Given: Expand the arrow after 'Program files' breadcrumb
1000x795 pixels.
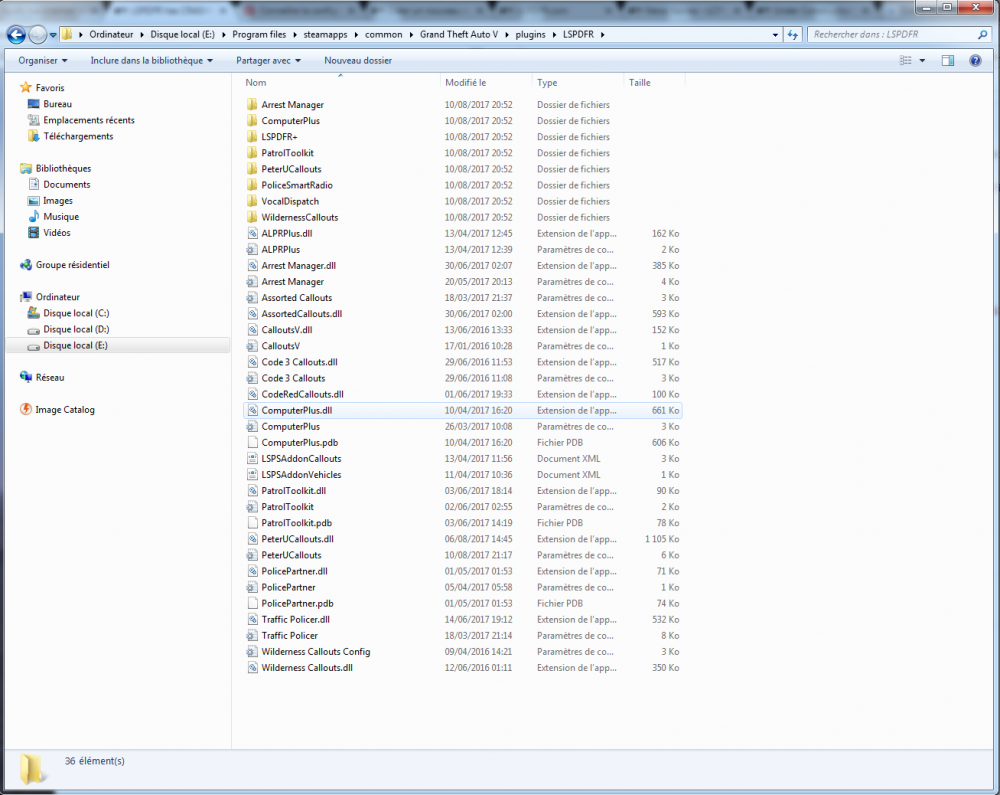Looking at the screenshot, I should point(295,34).
